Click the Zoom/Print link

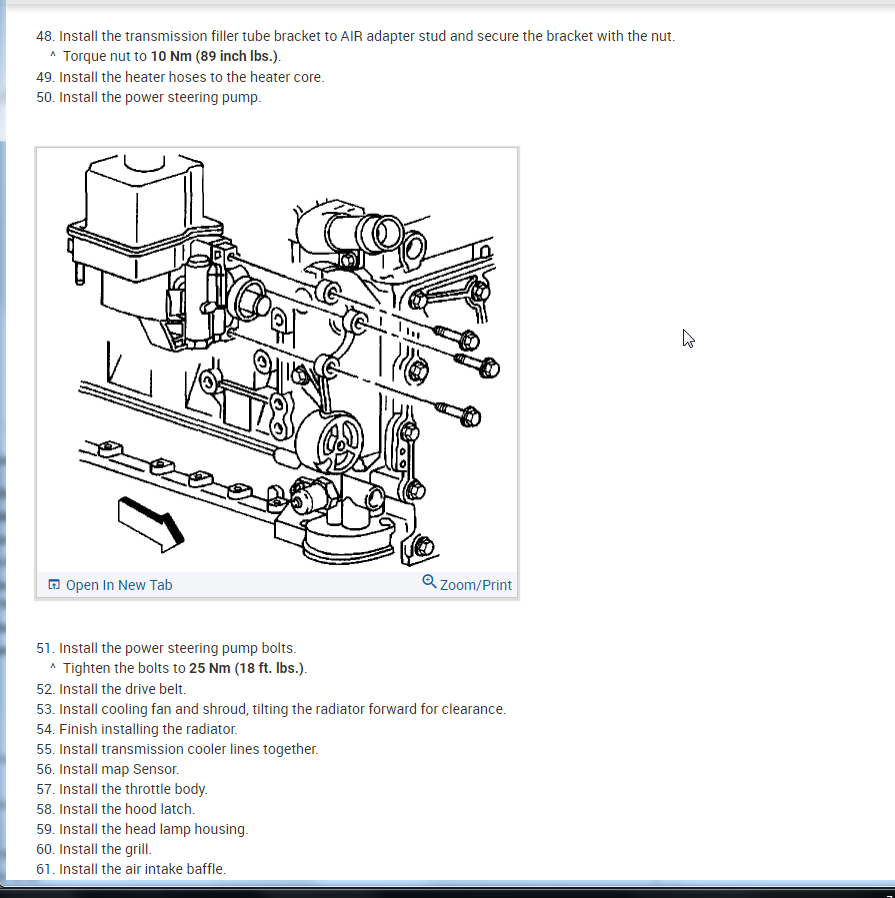coord(475,585)
